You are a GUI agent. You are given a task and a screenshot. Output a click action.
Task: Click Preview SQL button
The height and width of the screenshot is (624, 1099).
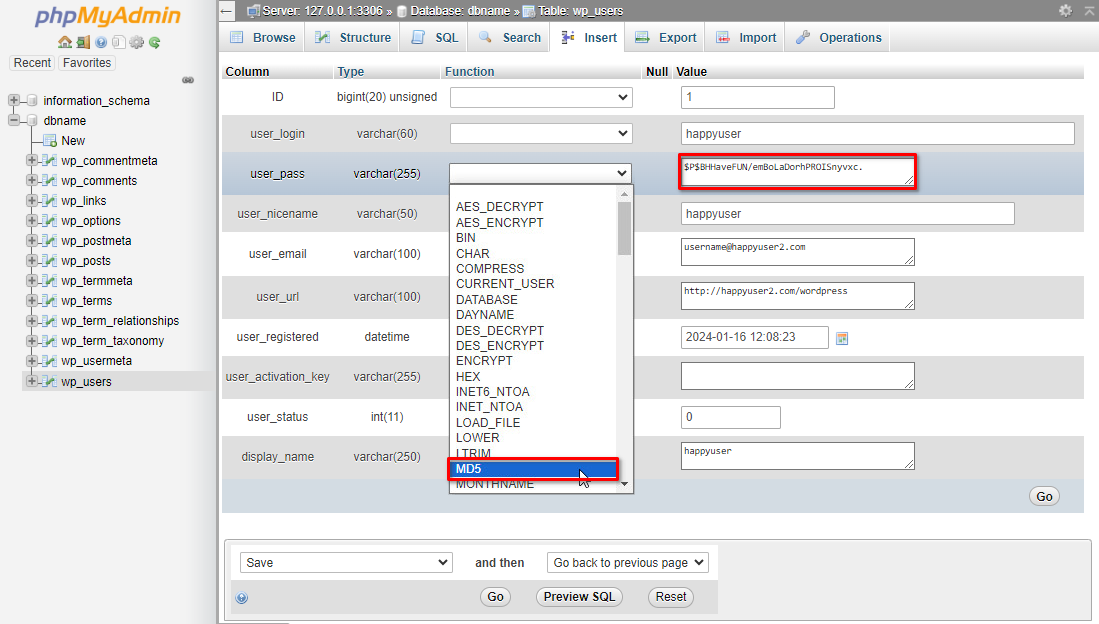(579, 597)
